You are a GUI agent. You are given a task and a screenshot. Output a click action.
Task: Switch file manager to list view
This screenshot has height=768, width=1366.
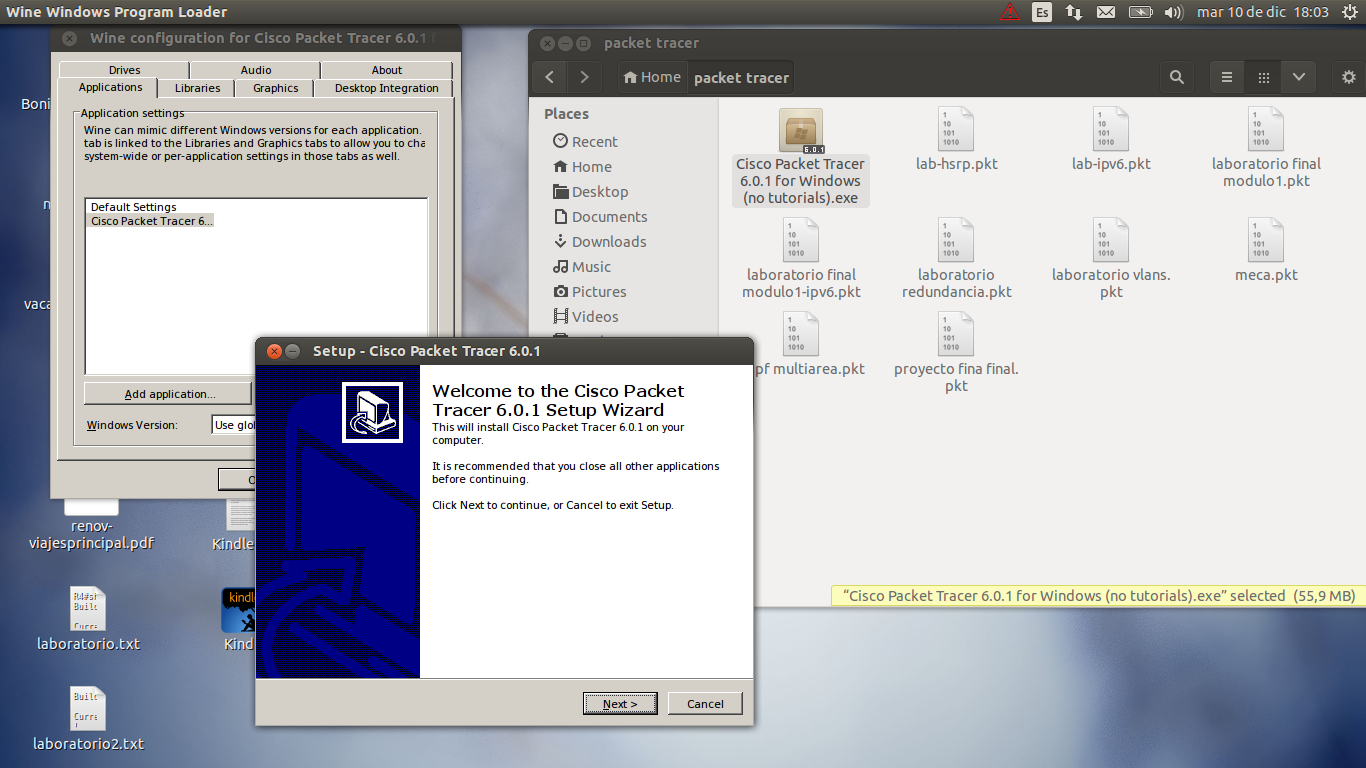1227,76
